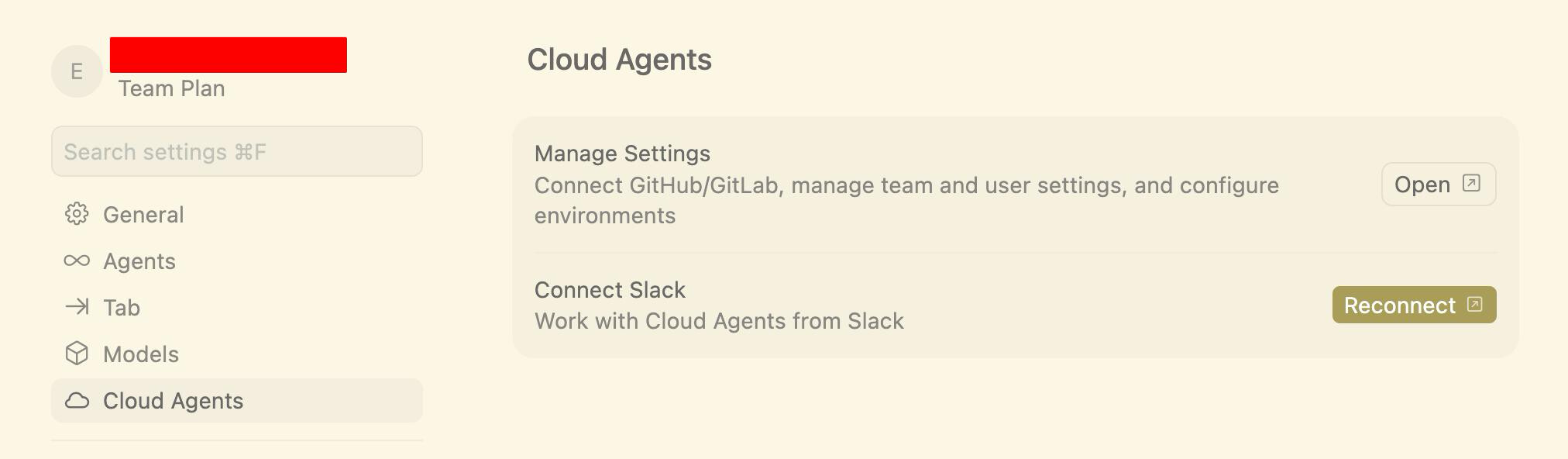1568x459 pixels.
Task: Click the Manage Settings row title
Action: [x=622, y=154]
